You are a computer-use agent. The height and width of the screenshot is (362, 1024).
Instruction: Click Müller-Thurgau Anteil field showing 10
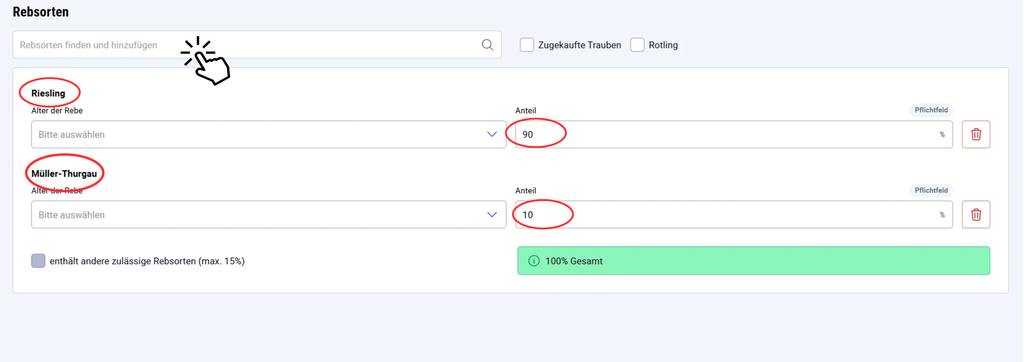733,214
